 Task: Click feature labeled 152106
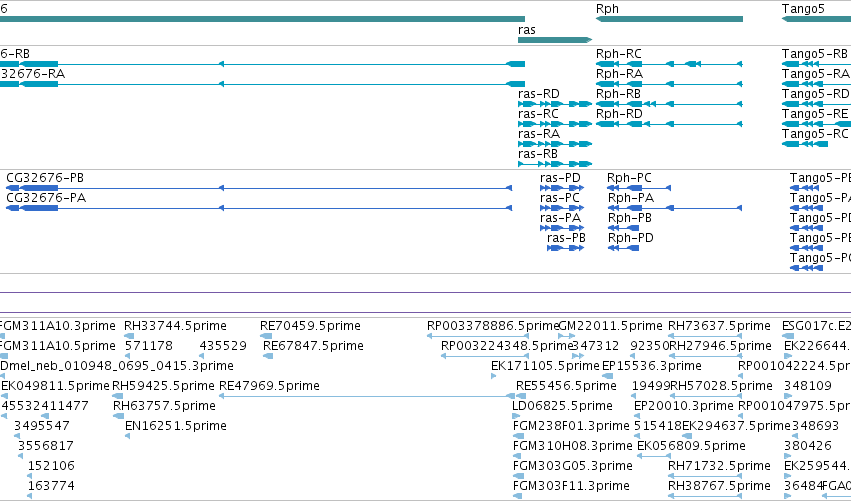(x=30, y=476)
